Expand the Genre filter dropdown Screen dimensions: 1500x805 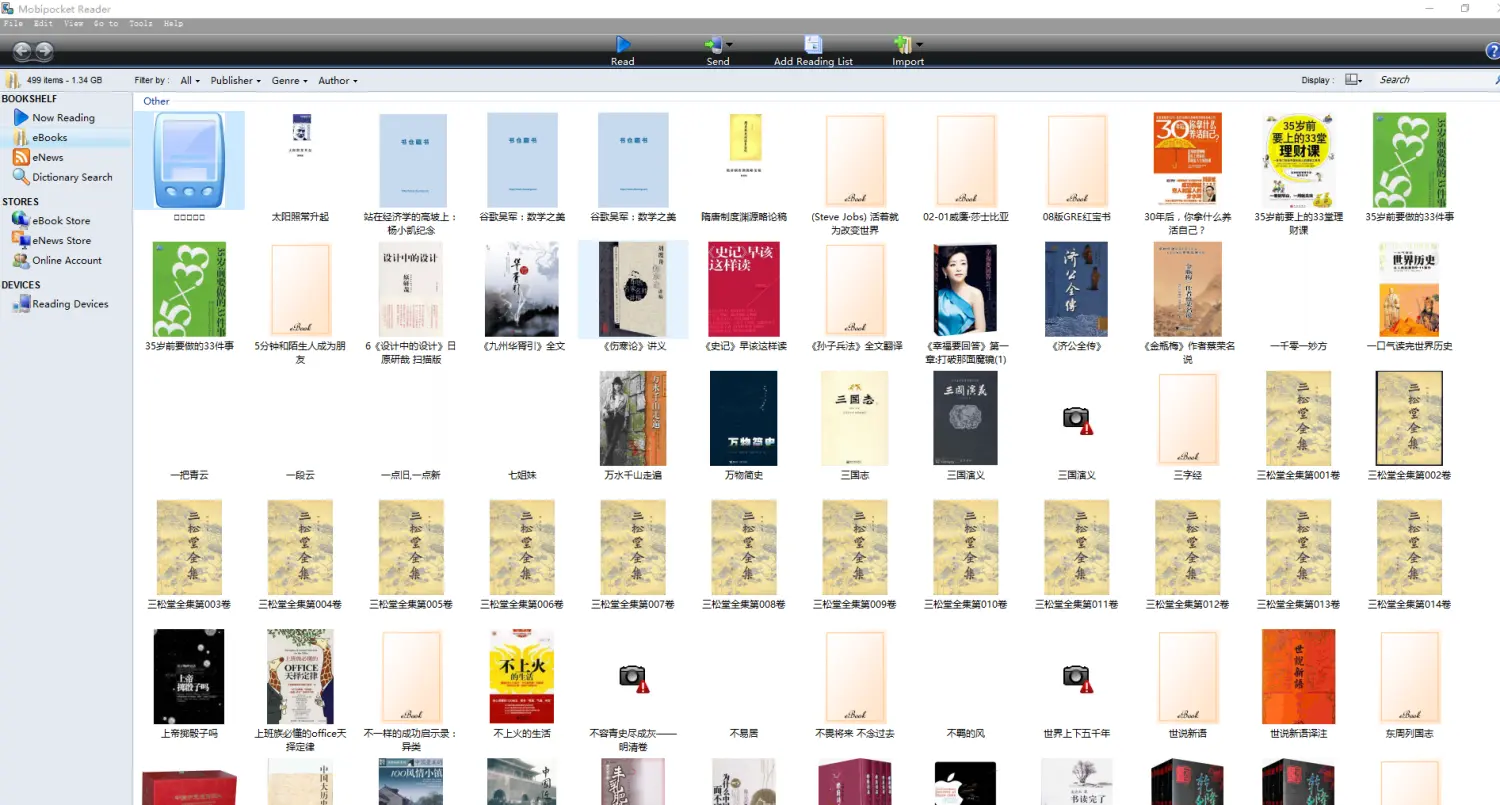(291, 81)
